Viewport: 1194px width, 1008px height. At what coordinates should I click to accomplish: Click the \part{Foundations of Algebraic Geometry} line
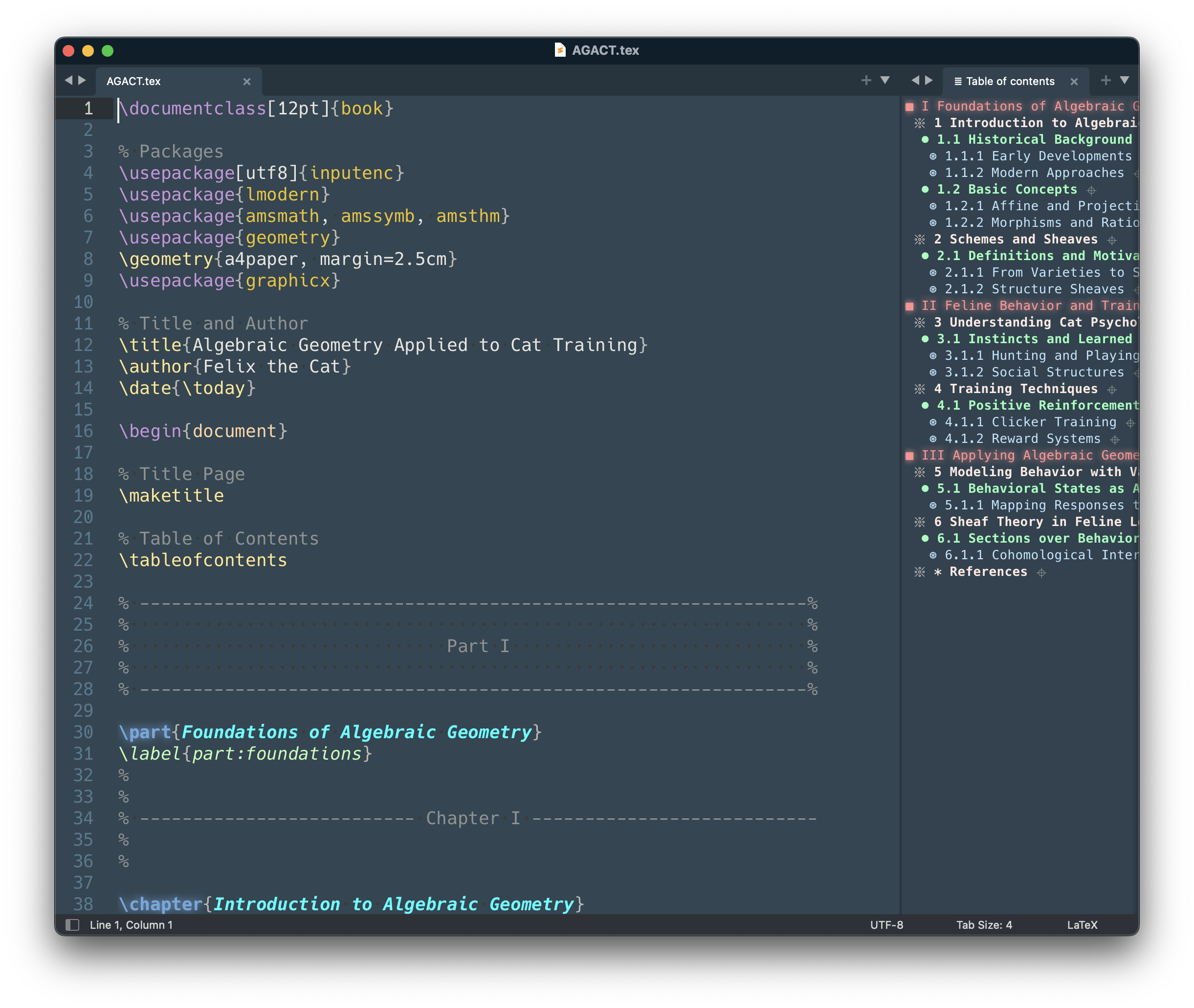pyautogui.click(x=330, y=732)
